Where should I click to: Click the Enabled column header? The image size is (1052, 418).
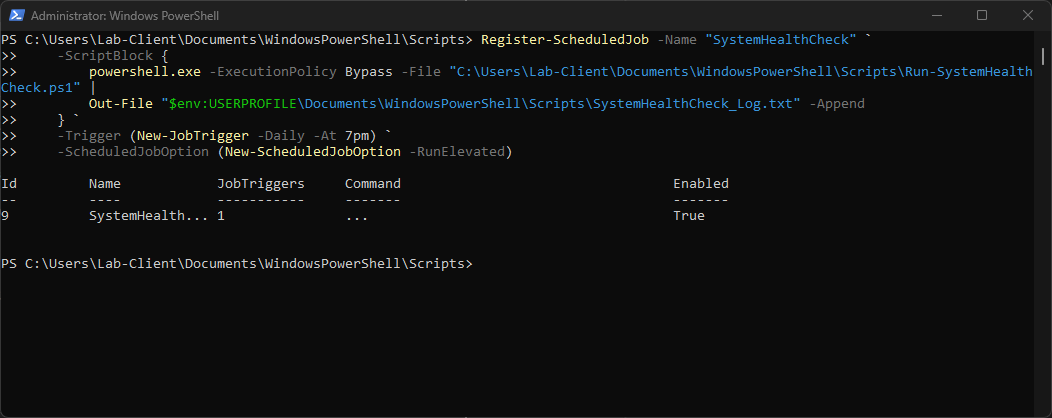point(701,184)
